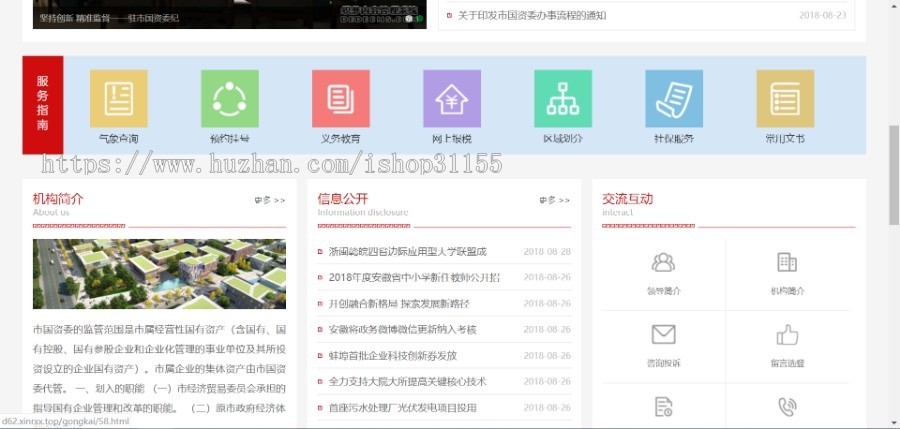Screen dimensions: 900x429
Task: Open article 首座污水处理厂光伏发电项目投用
Action: pos(402,408)
